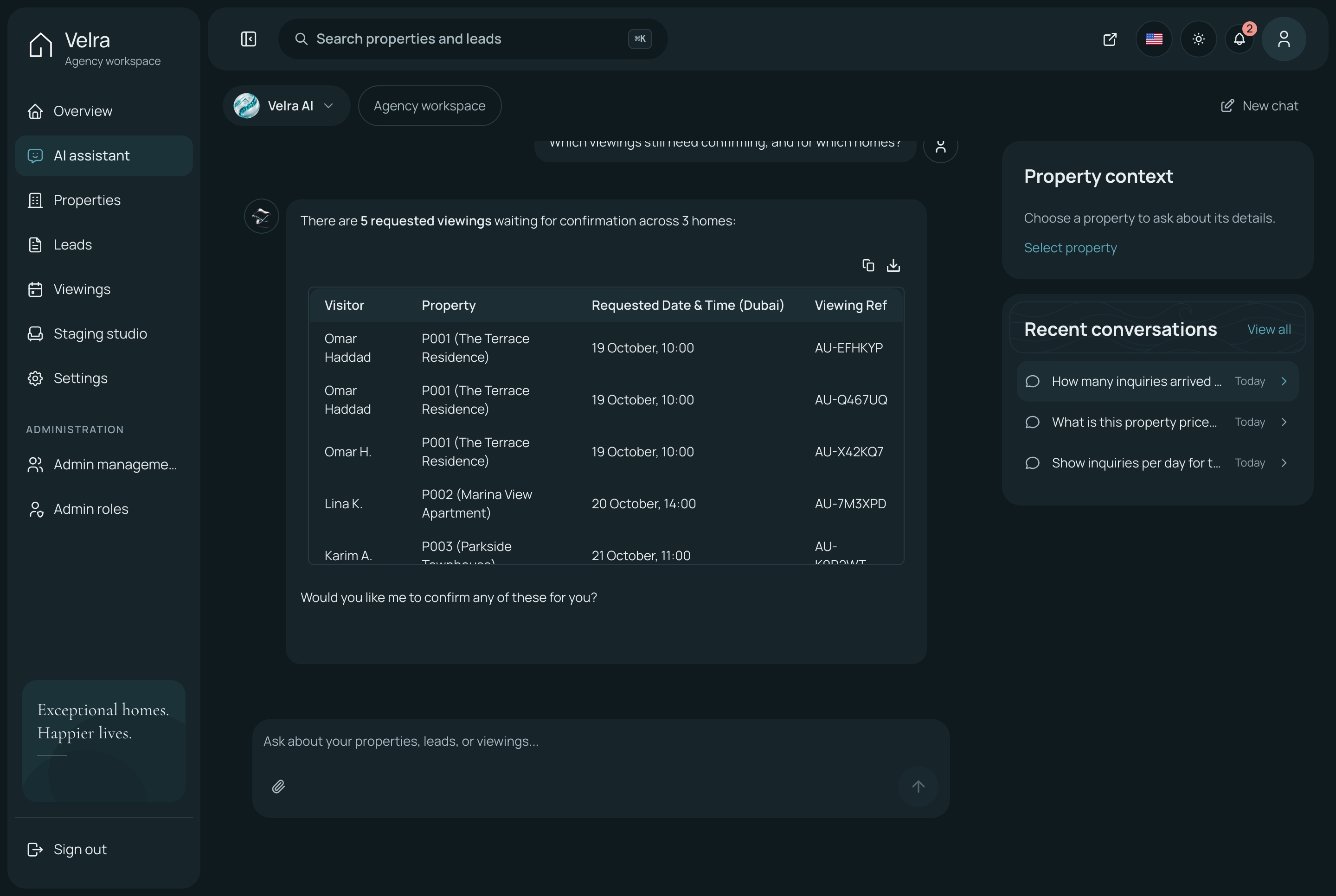Click the Agency workspace chip

(x=430, y=106)
